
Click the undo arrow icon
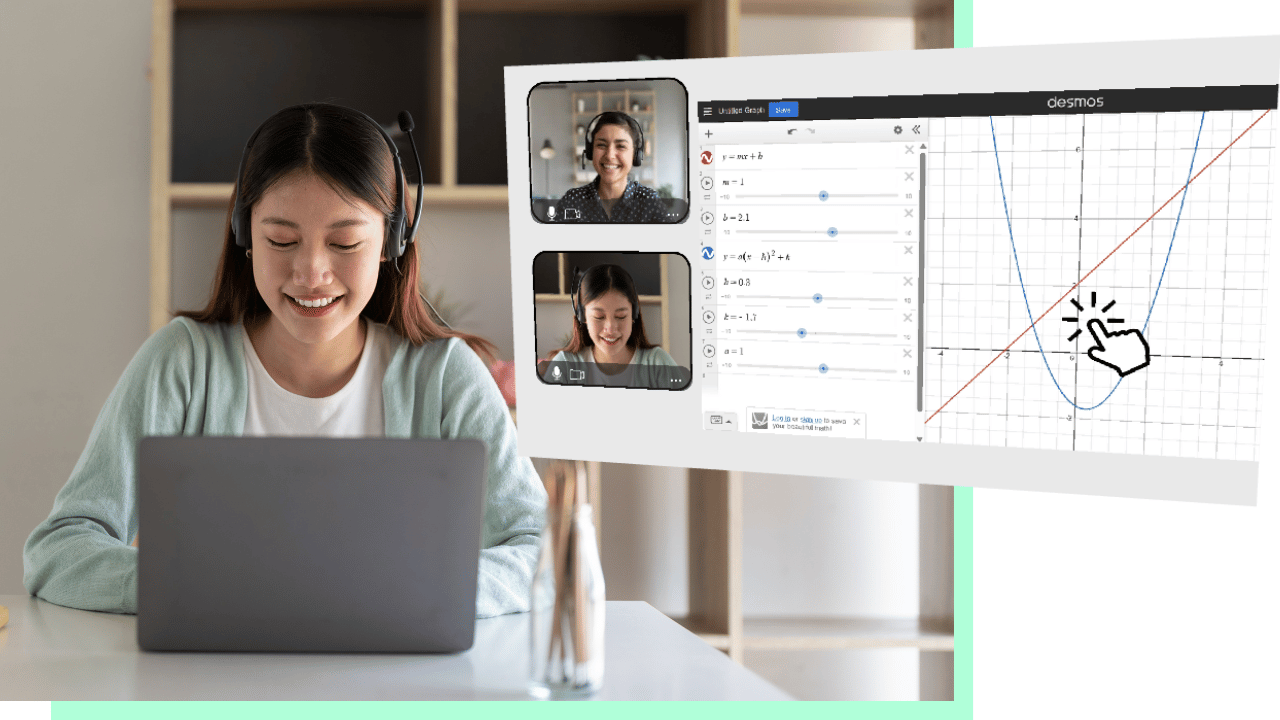click(792, 131)
